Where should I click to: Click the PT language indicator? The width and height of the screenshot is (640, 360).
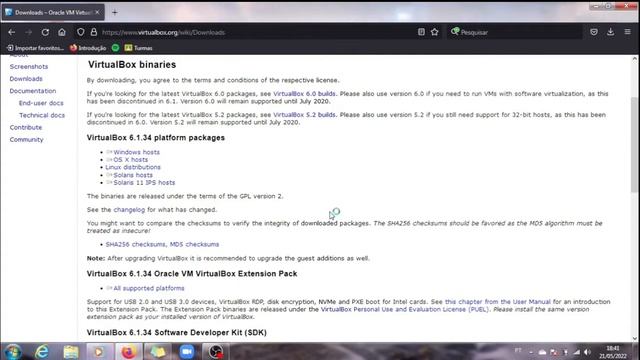pyautogui.click(x=518, y=350)
